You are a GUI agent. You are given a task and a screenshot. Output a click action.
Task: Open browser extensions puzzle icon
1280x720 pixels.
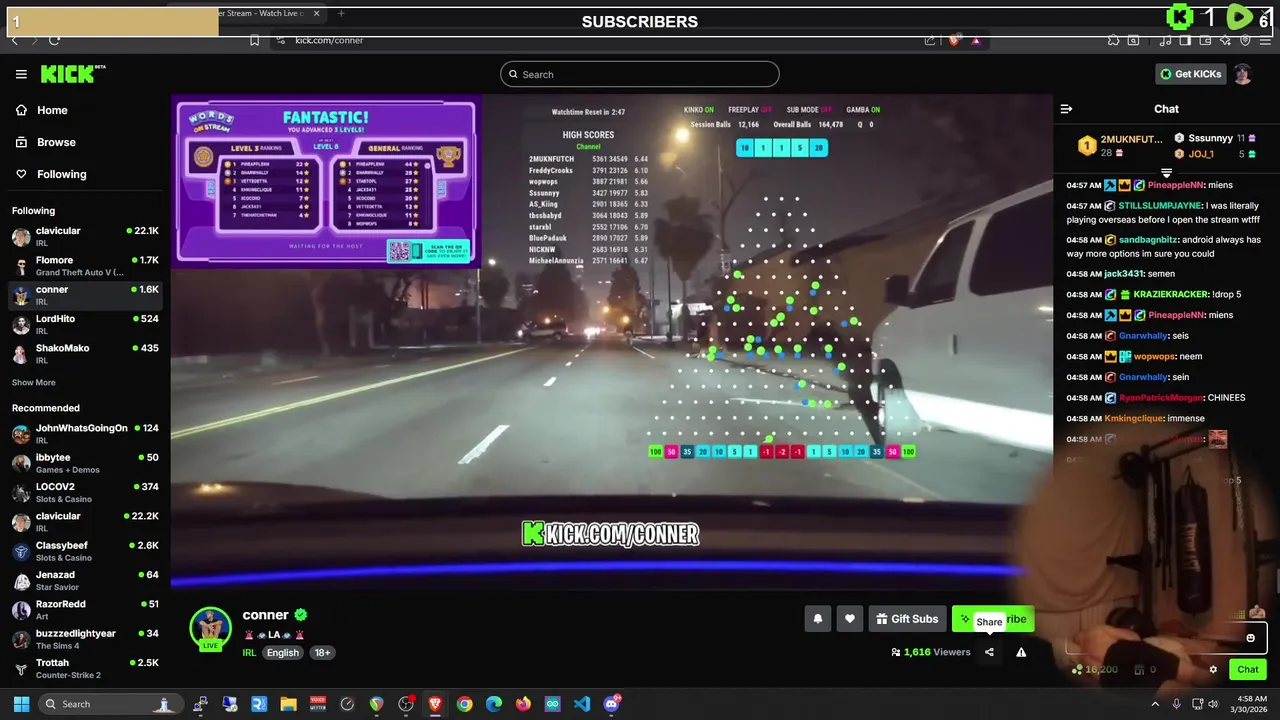(x=1113, y=40)
